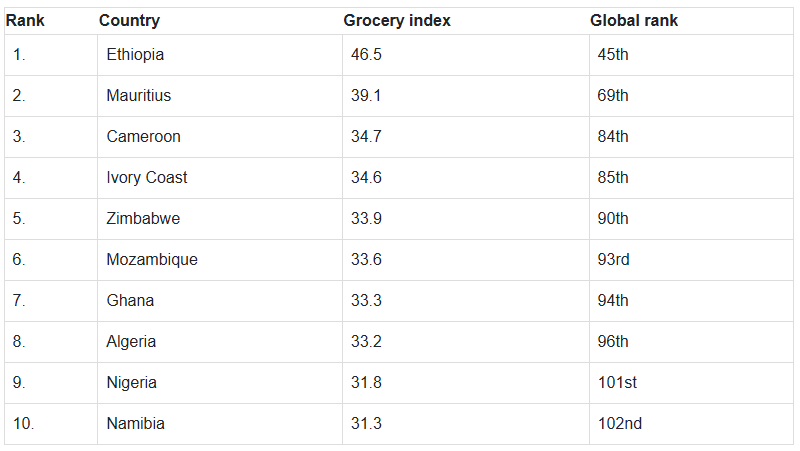
Task: Select the 101st global rank cell
Action: pos(617,383)
